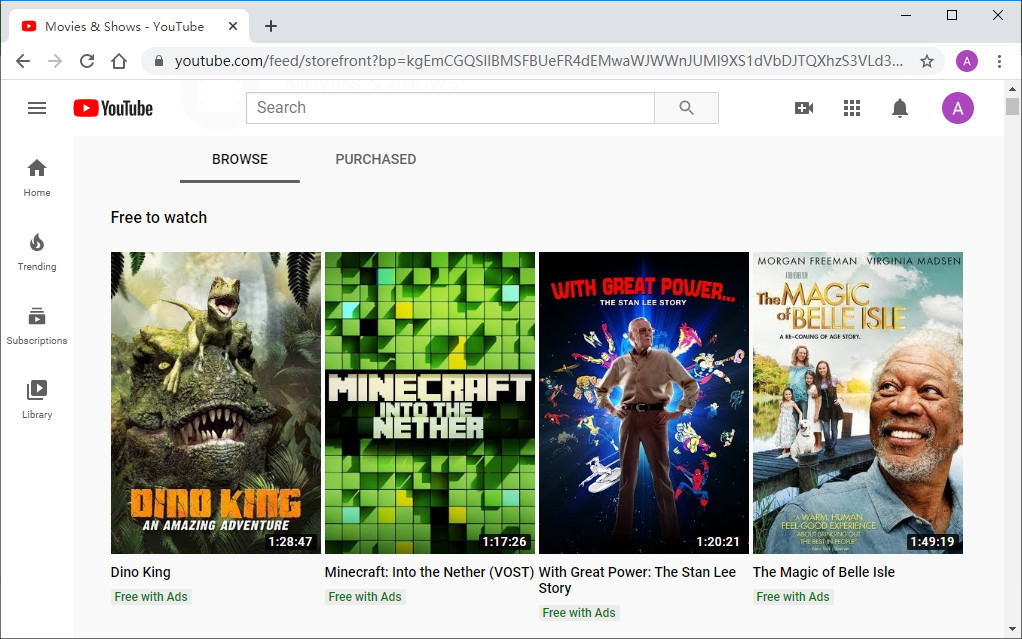Open Subscriptions in the sidebar
Image resolution: width=1022 pixels, height=639 pixels.
[x=37, y=326]
